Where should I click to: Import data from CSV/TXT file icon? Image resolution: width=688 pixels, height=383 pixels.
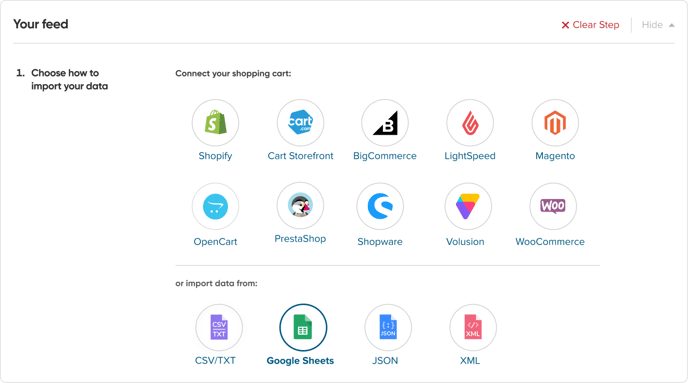coord(219,328)
